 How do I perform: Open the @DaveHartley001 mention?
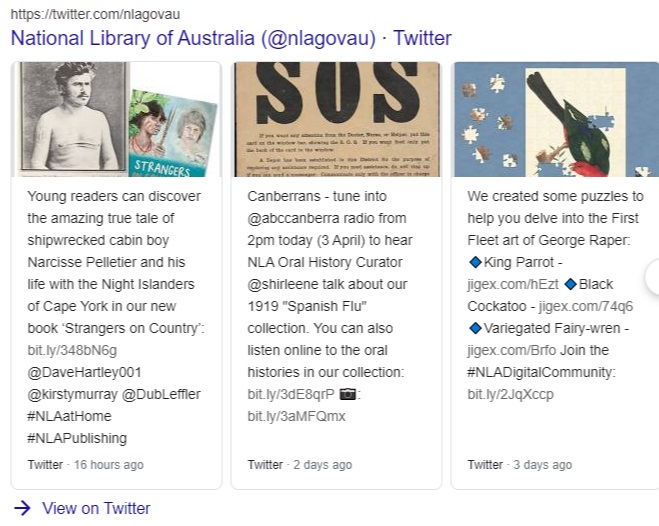tap(85, 372)
